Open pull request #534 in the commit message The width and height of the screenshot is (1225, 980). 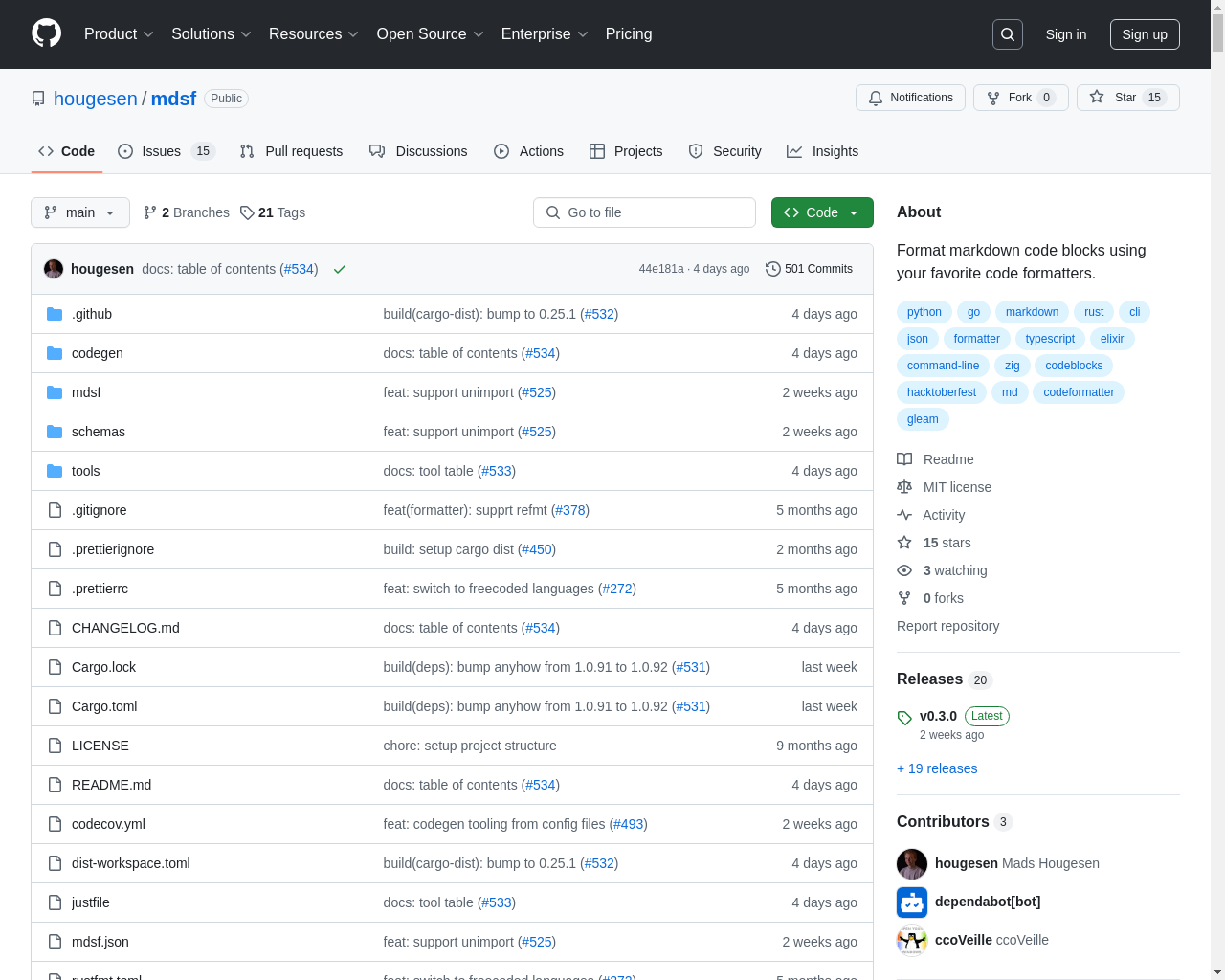pos(300,269)
